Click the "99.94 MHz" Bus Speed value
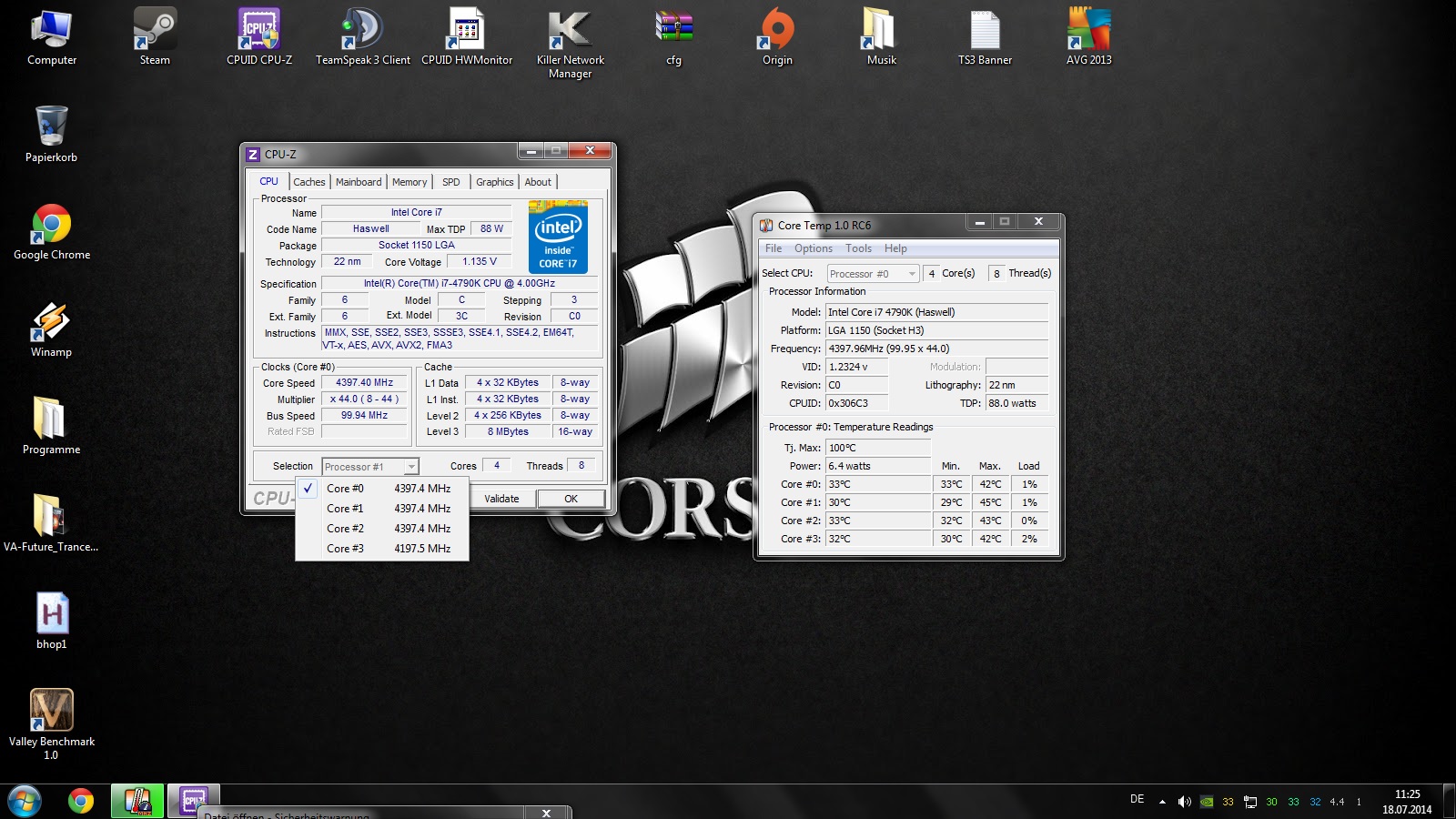The image size is (1456, 819). point(364,416)
